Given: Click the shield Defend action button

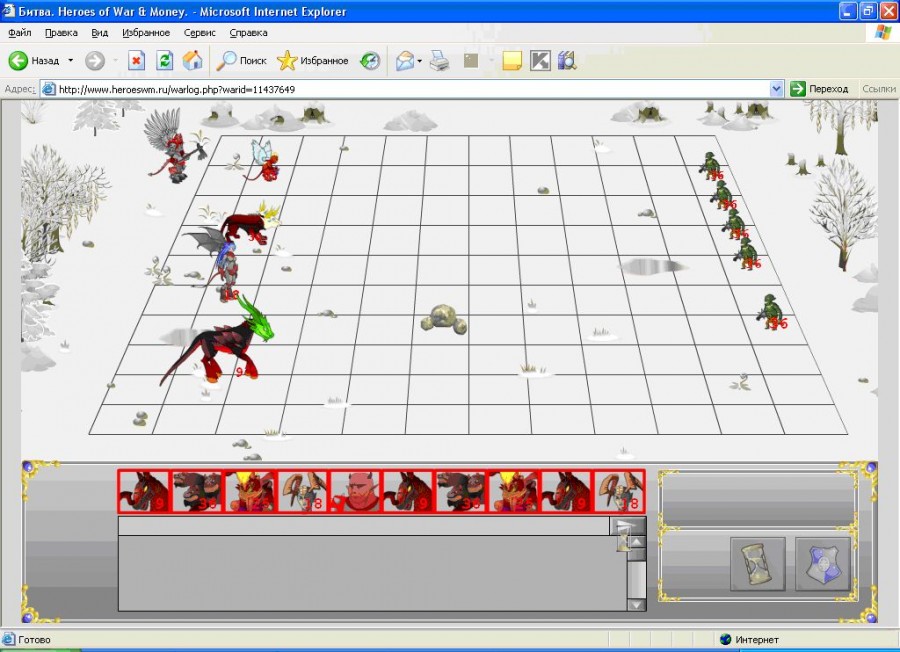Looking at the screenshot, I should coord(823,564).
